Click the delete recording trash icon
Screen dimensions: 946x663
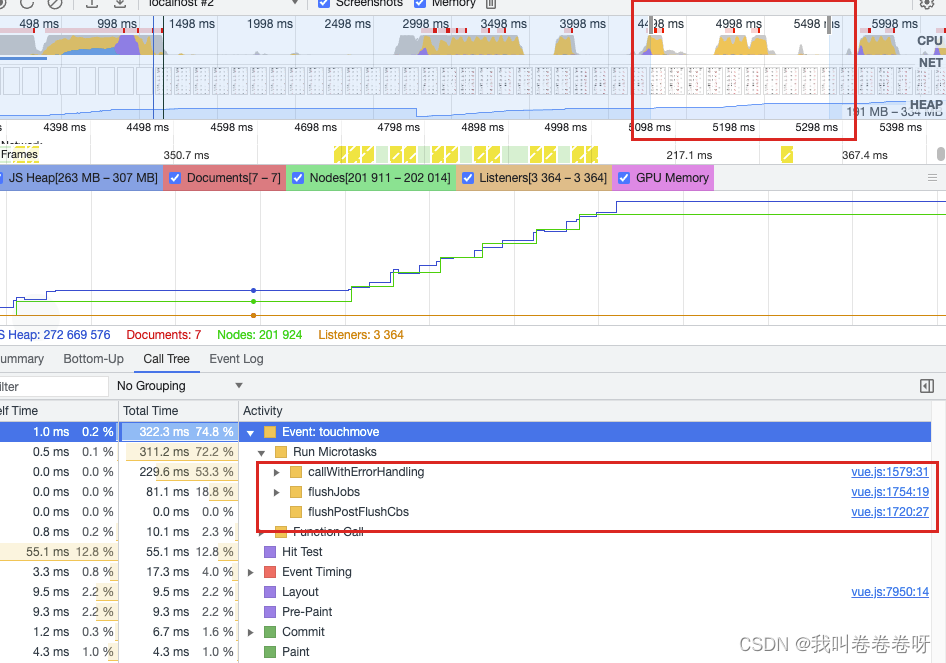coord(490,4)
